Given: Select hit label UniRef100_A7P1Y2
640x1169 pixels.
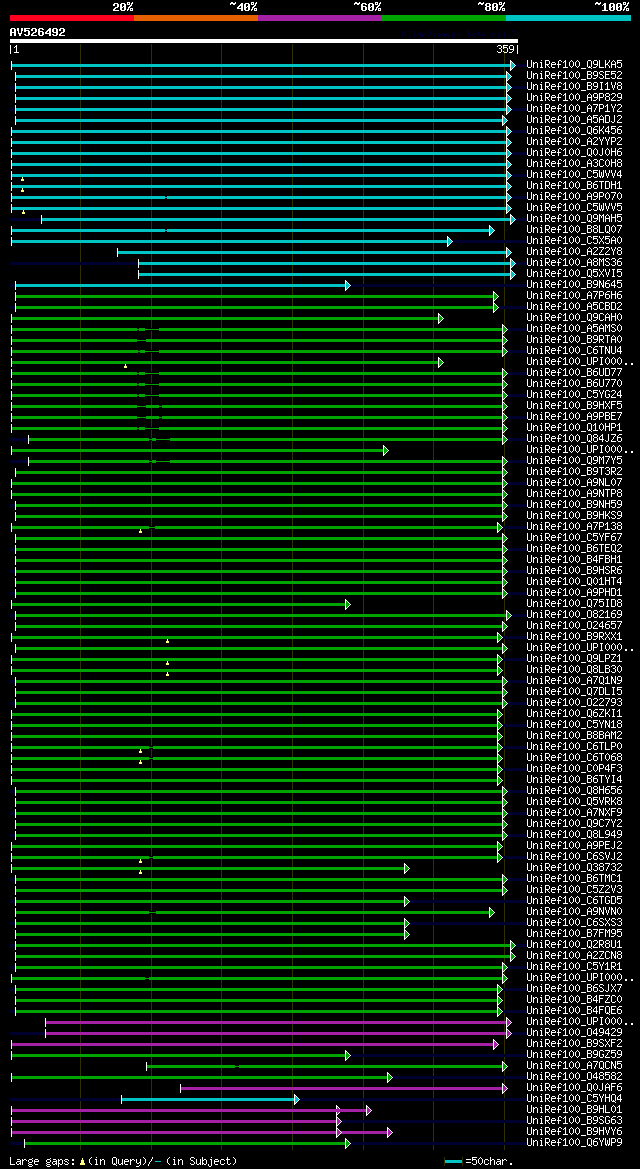Looking at the screenshot, I should click(574, 109).
